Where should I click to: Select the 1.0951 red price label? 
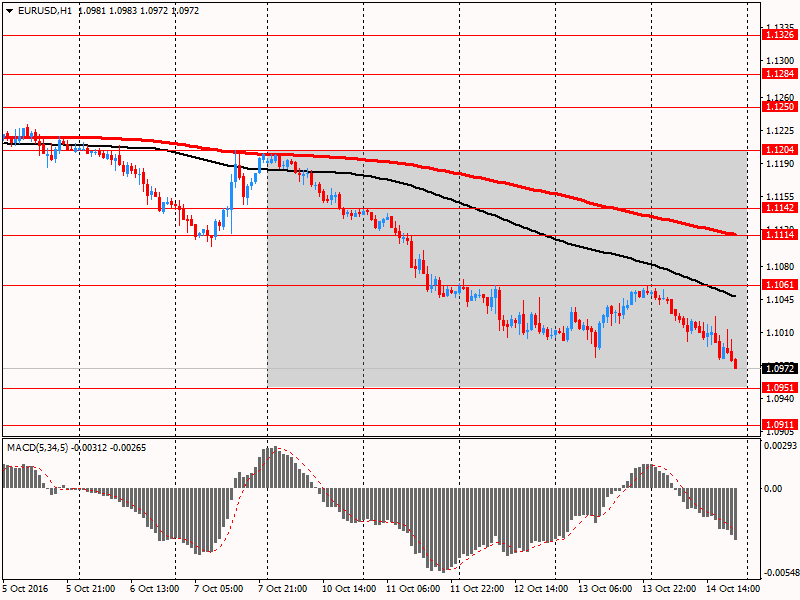[779, 387]
